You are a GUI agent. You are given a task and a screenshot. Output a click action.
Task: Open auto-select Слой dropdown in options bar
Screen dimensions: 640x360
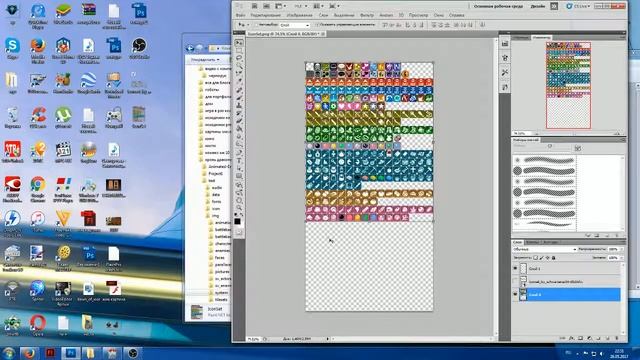[295, 25]
